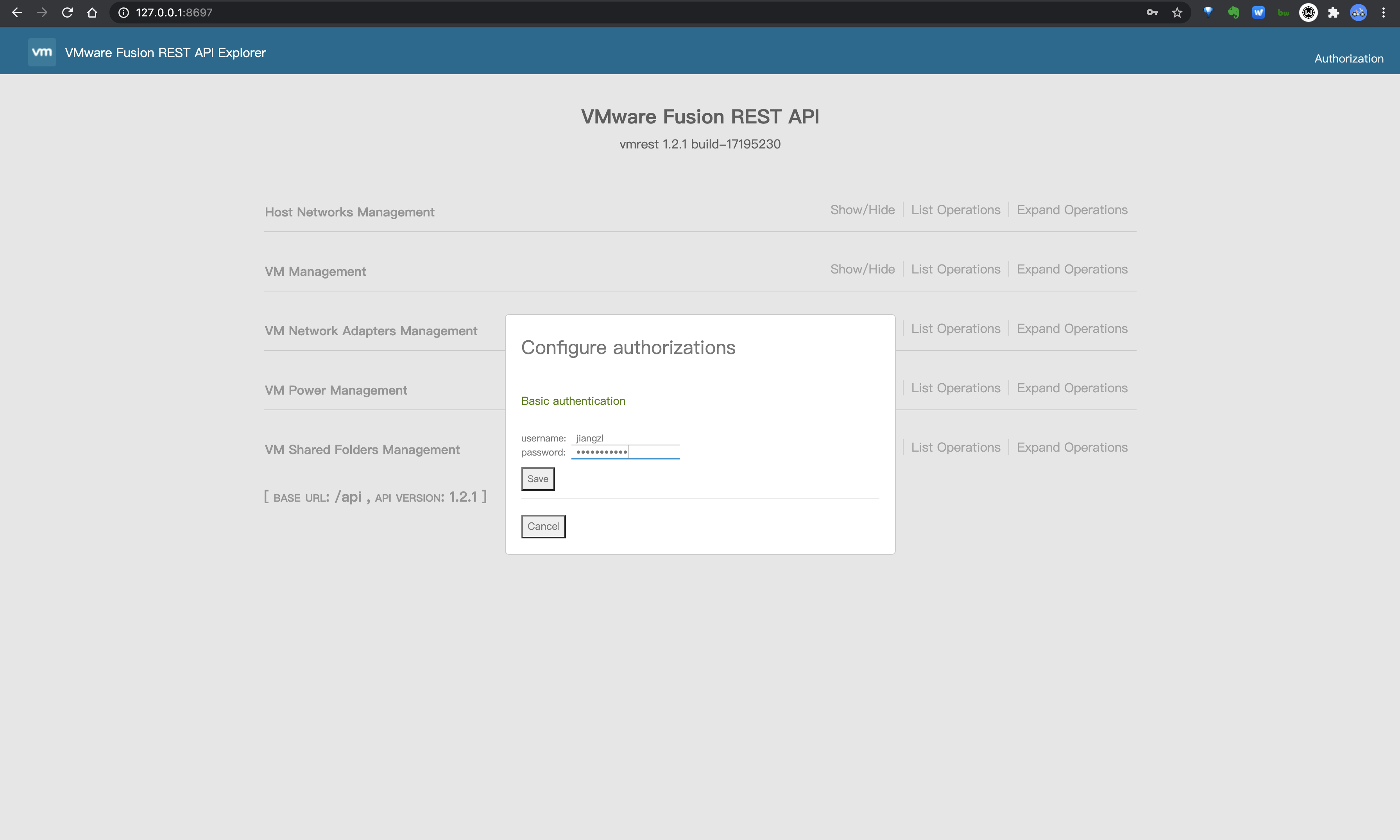List Operations for VM Power Management
The height and width of the screenshot is (840, 1400).
click(956, 388)
